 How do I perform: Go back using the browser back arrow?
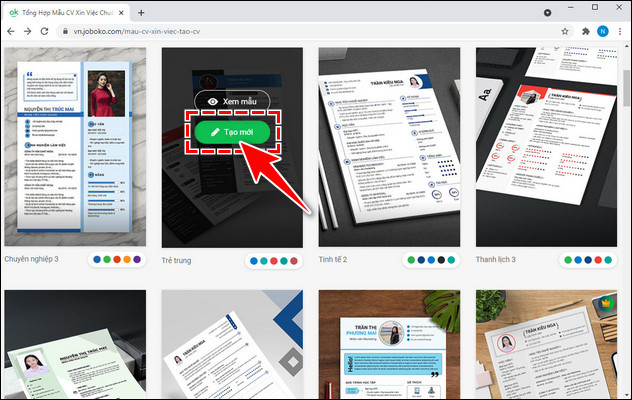point(11,31)
